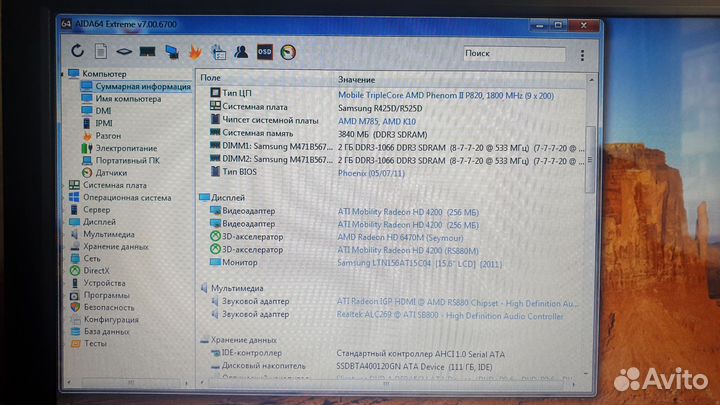Screen dimensions: 720x405
Task: Open the Report page icon
Action: 101,51
